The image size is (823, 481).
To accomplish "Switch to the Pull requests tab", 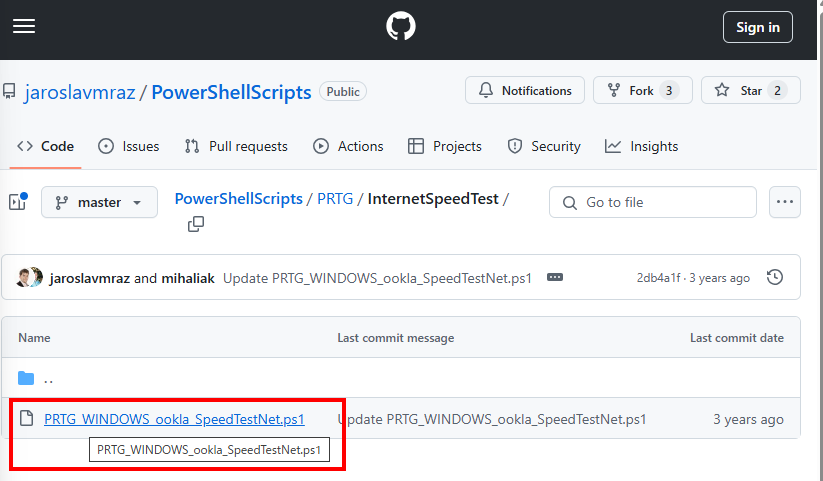I will (236, 147).
